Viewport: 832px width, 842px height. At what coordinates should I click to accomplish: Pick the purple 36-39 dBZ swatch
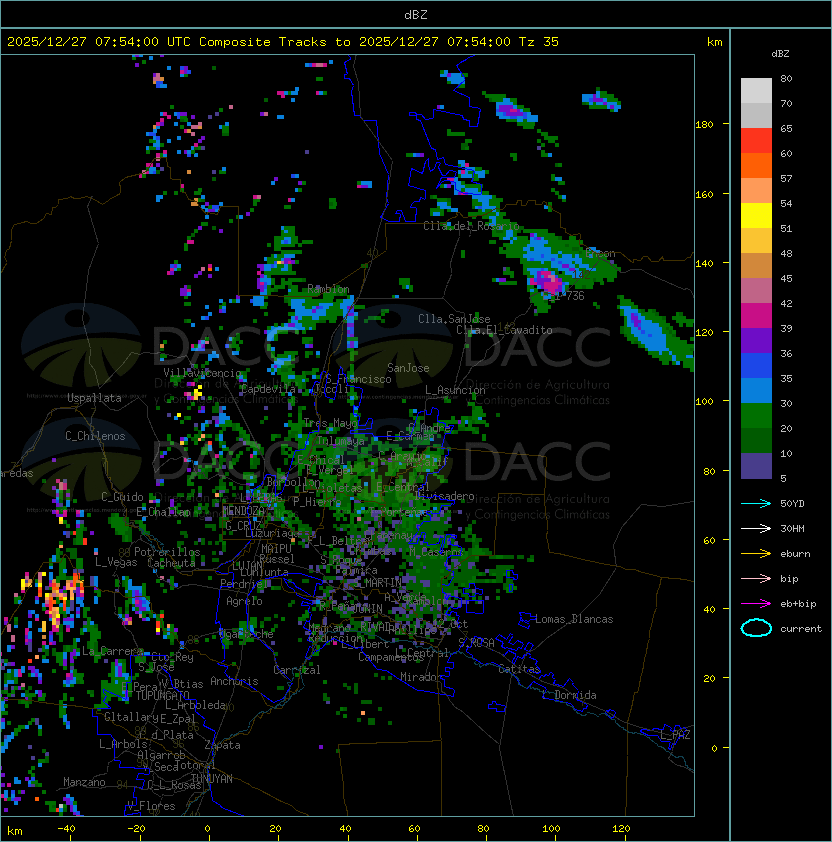[756, 340]
